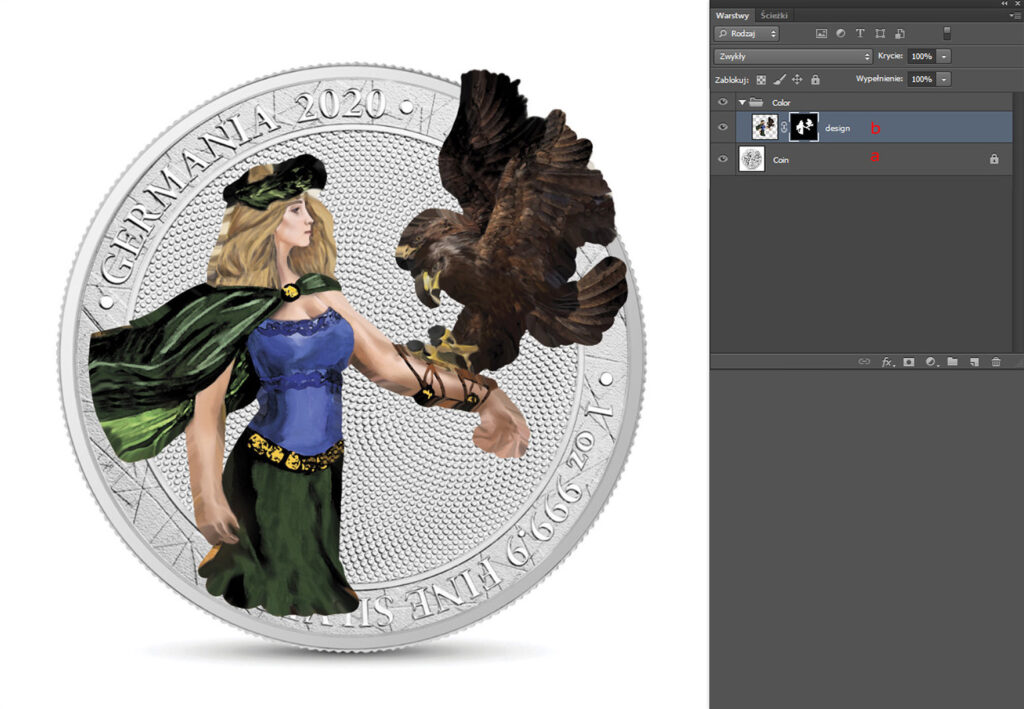The width and height of the screenshot is (1024, 709).
Task: Open the fx layer style menu
Action: tap(888, 362)
